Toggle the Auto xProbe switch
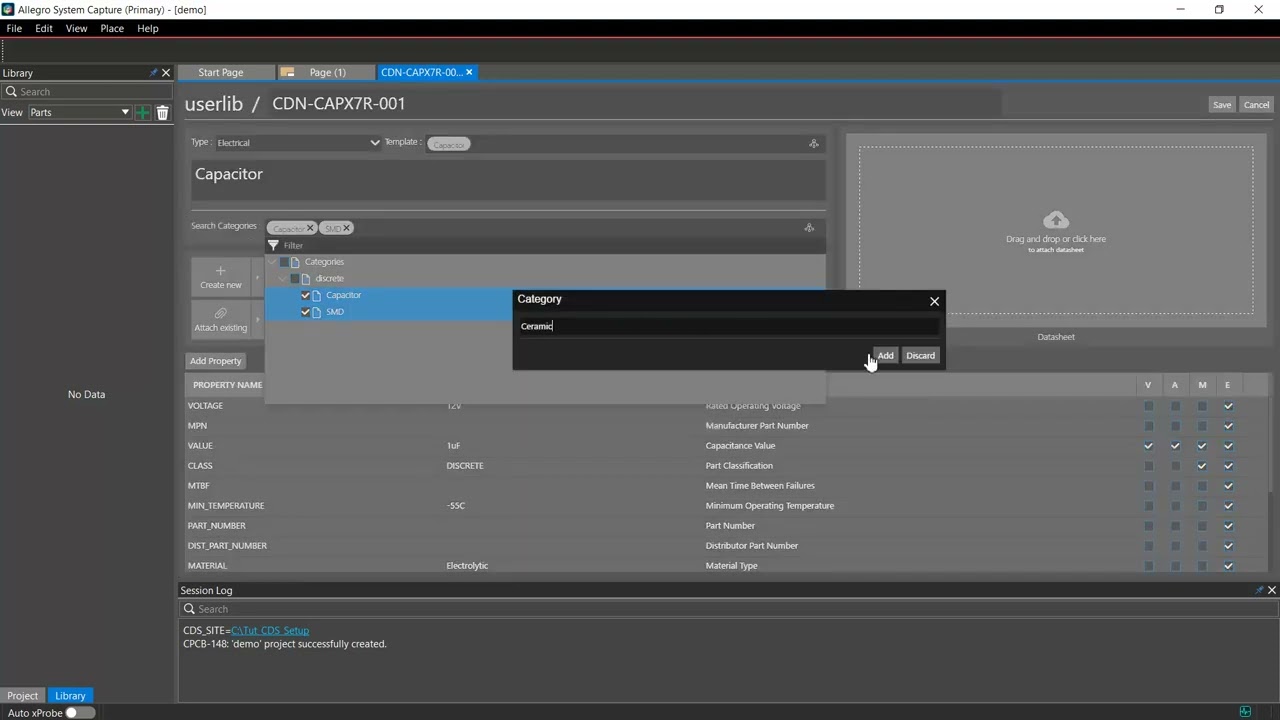 (80, 713)
